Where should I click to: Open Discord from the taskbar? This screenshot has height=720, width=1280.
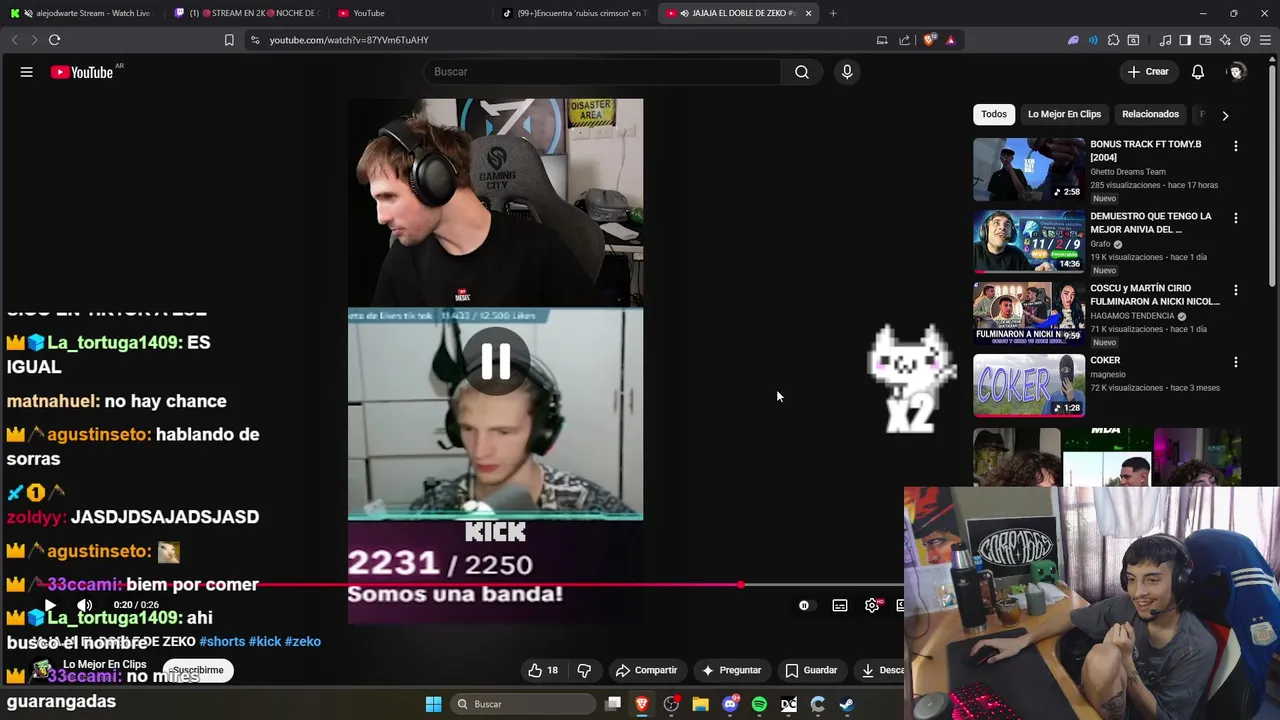click(730, 704)
